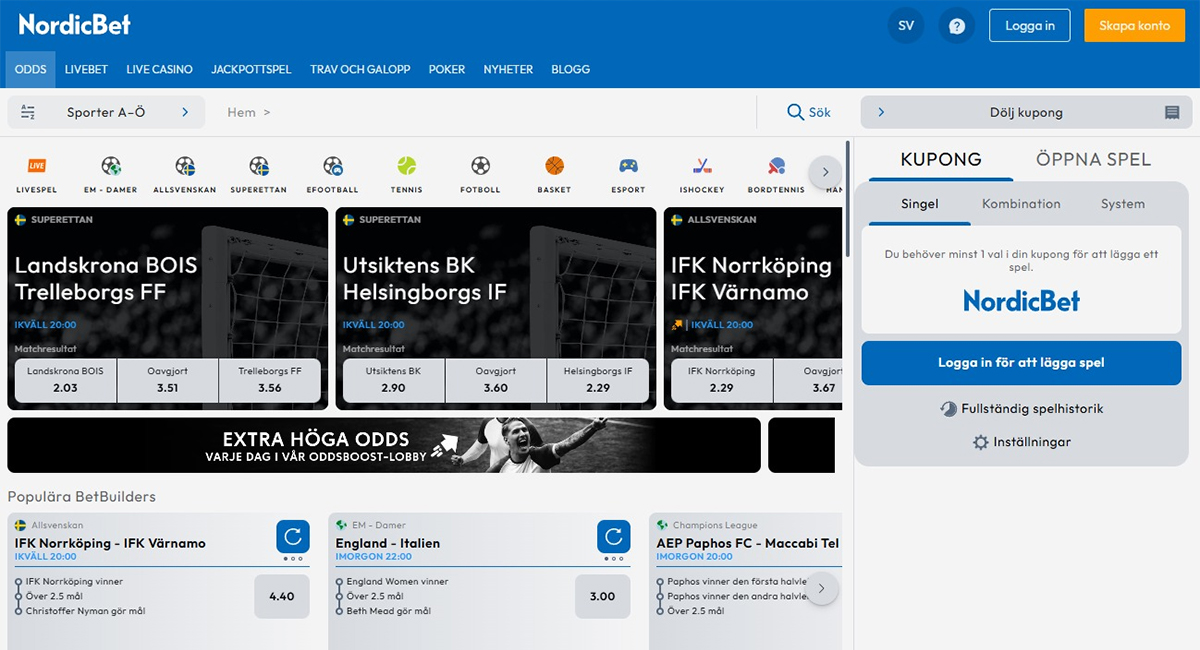1200x650 pixels.
Task: Bet on Utsiktens BK at 2.90
Action: (x=394, y=380)
